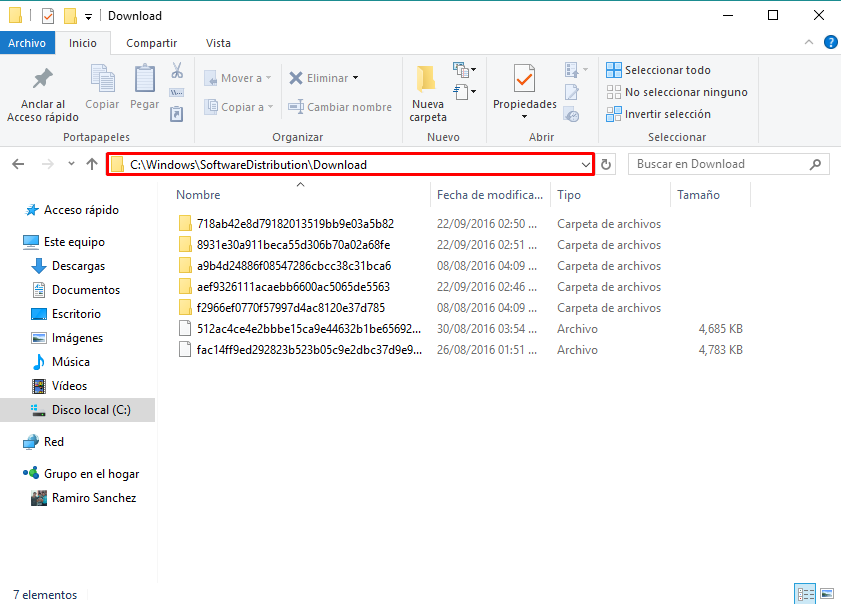Select file fac14ff9ed292823b523b05c9e2dbc37d9e9
Screen dimensions: 841x604
tap(309, 350)
